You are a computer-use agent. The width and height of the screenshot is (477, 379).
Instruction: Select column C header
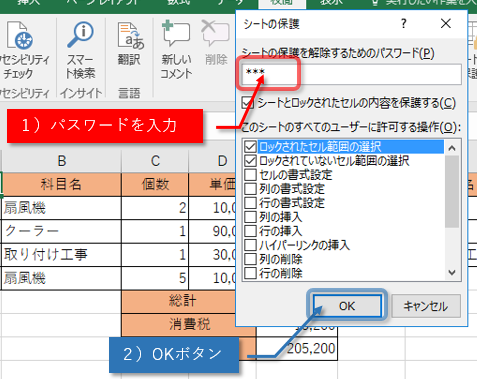click(x=155, y=161)
